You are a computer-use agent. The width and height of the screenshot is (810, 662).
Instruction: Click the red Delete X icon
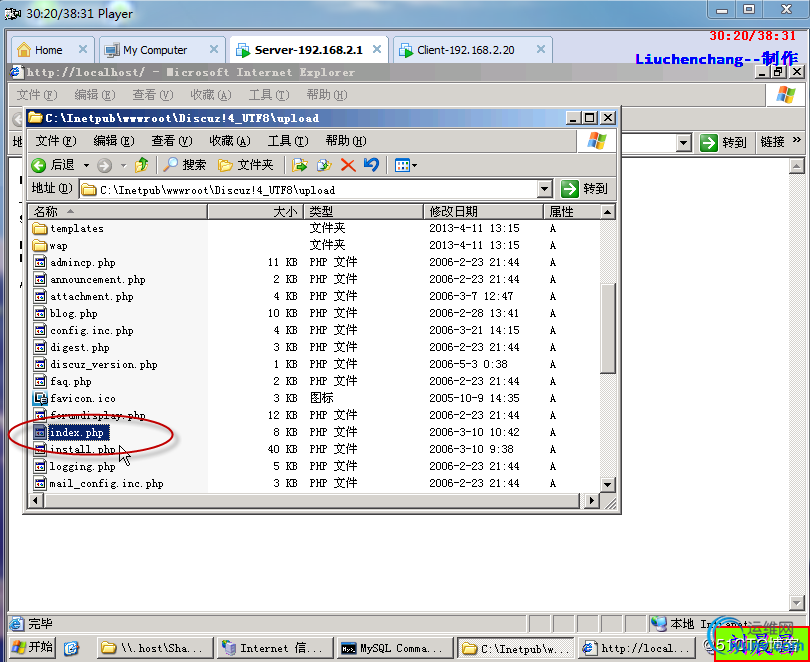pyautogui.click(x=348, y=165)
